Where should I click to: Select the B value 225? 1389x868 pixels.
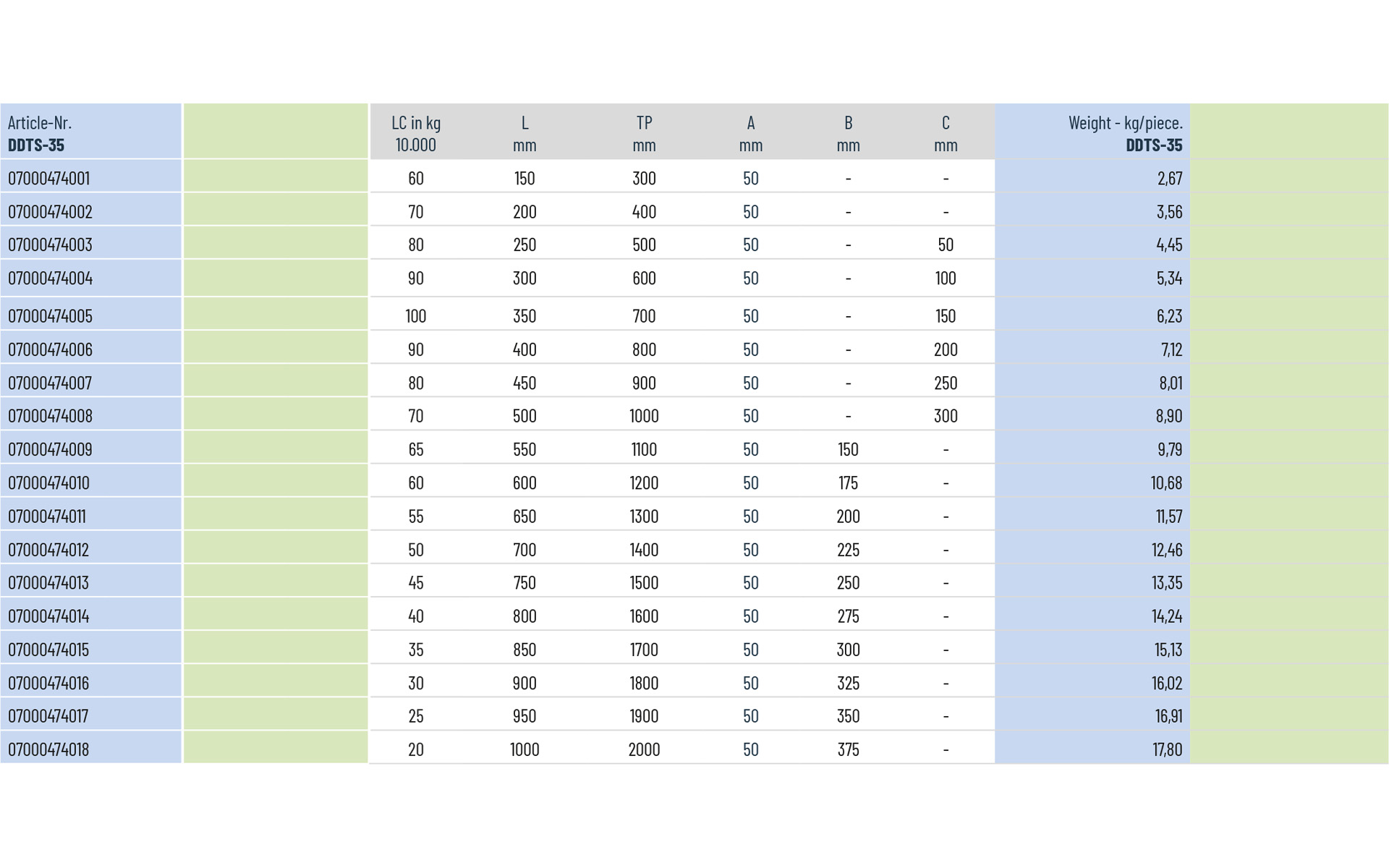[x=848, y=550]
